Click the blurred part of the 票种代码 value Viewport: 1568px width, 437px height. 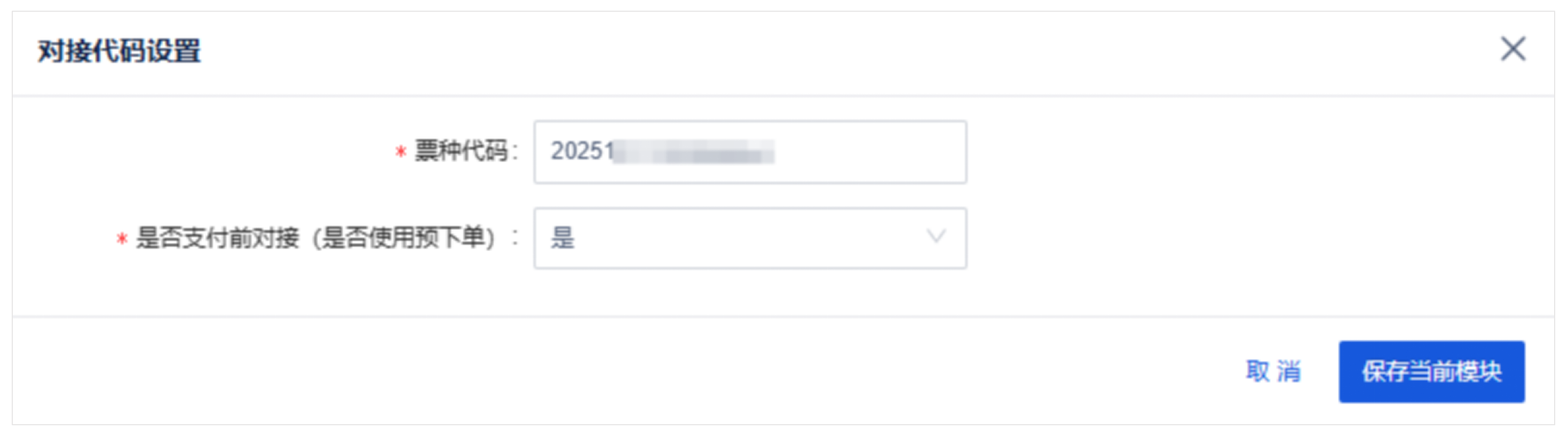[694, 152]
